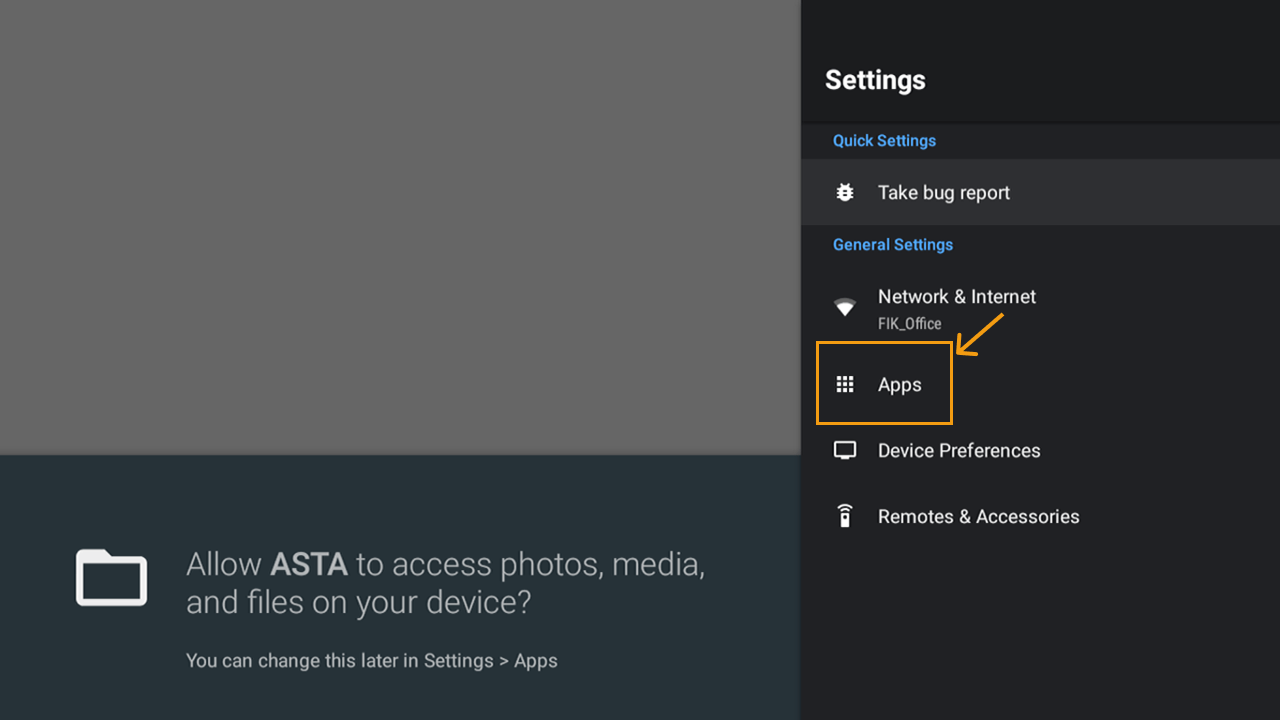Click the FIK_Office network name
This screenshot has width=1280, height=720.
tap(909, 324)
